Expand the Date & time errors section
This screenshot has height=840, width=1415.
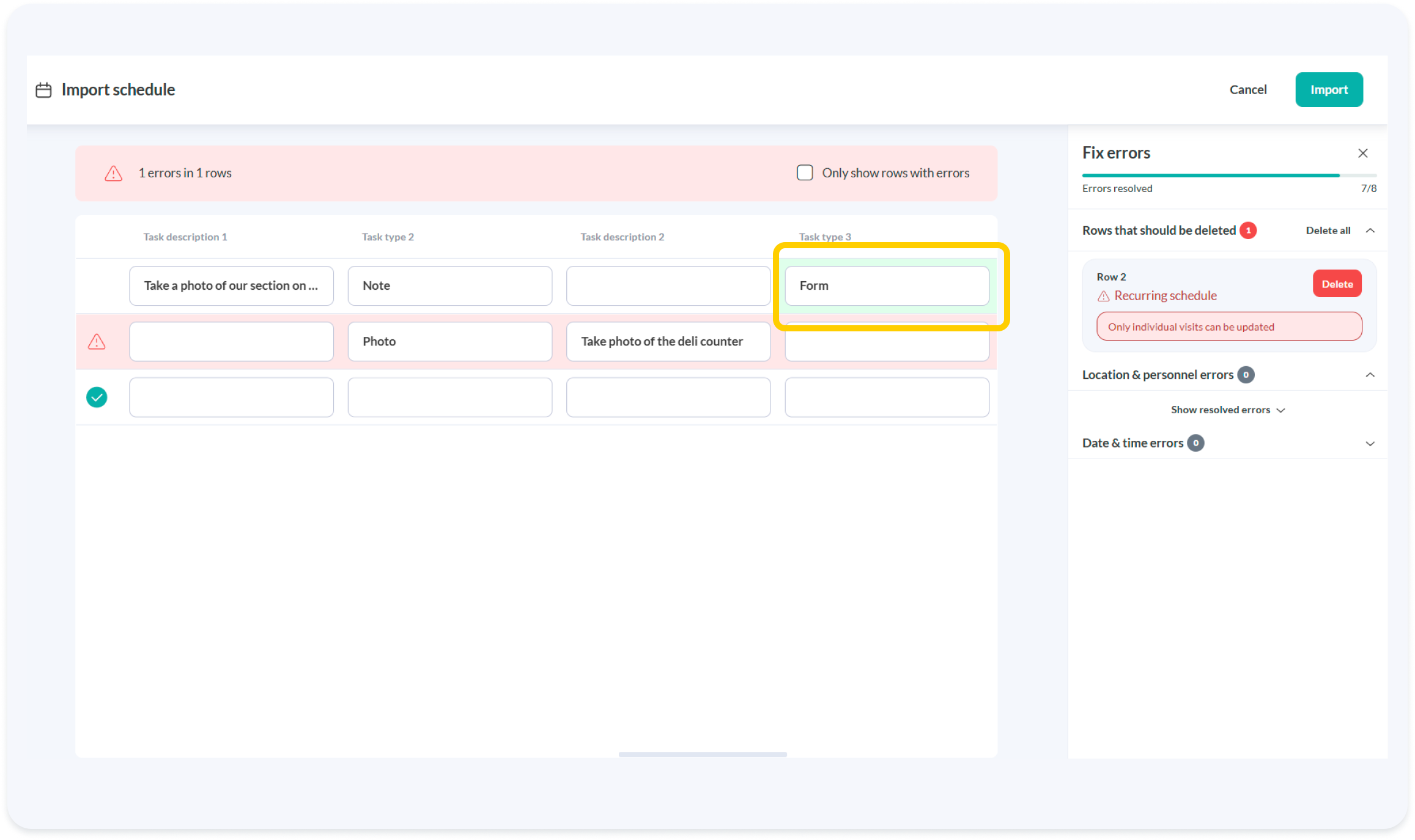pyautogui.click(x=1370, y=443)
